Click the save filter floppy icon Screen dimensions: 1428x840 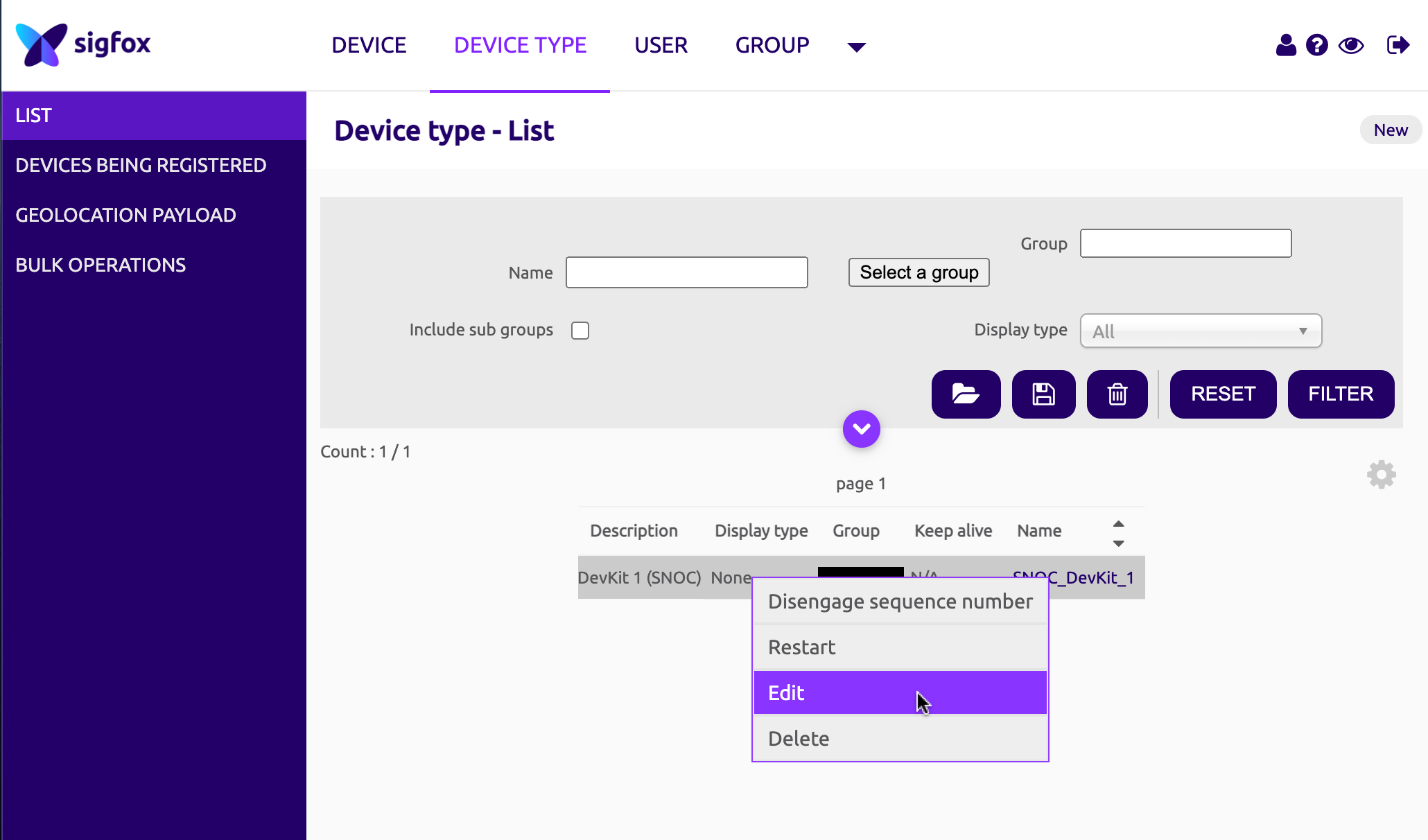[x=1043, y=394]
